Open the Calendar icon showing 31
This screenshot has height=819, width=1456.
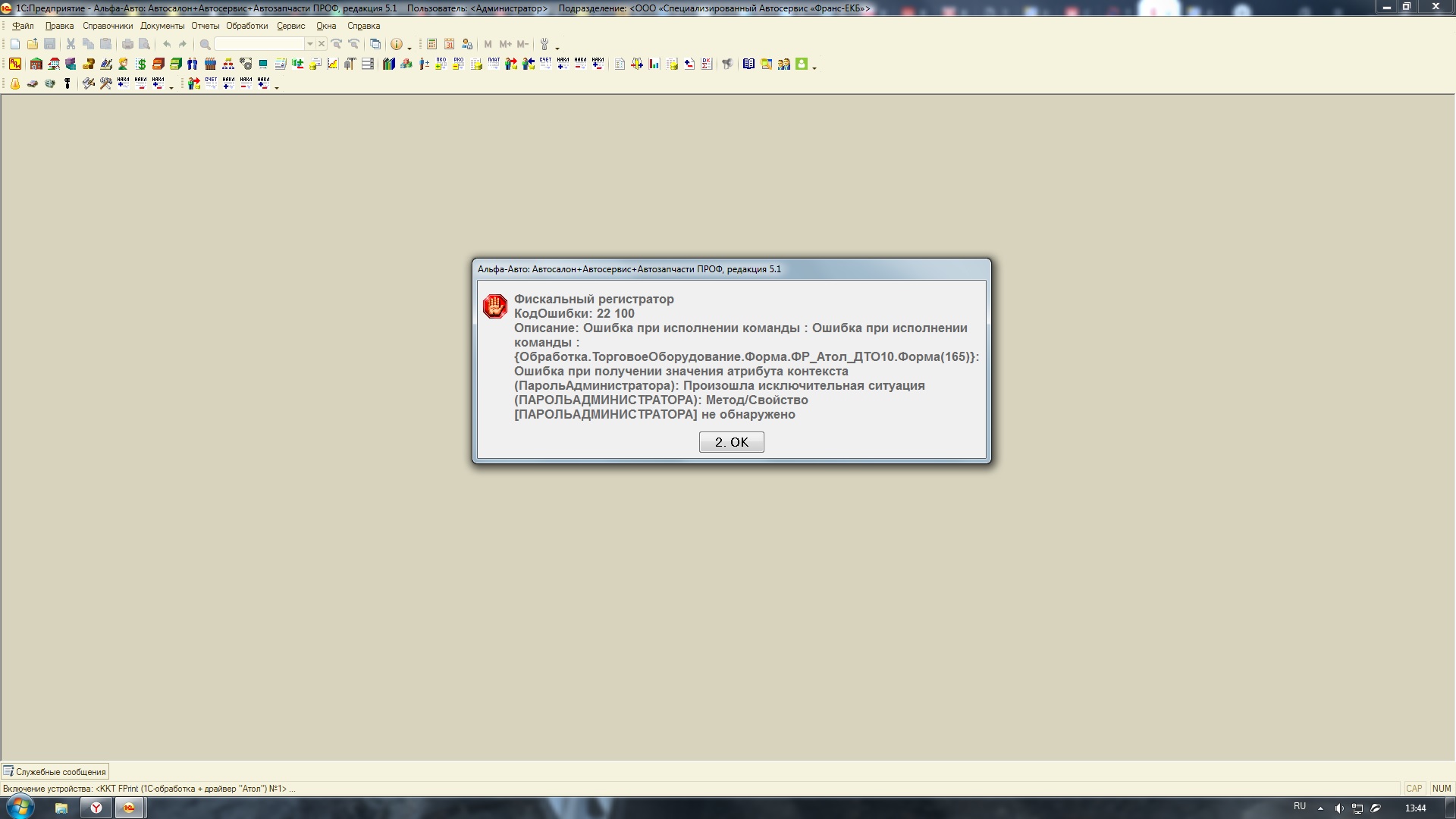tap(449, 44)
